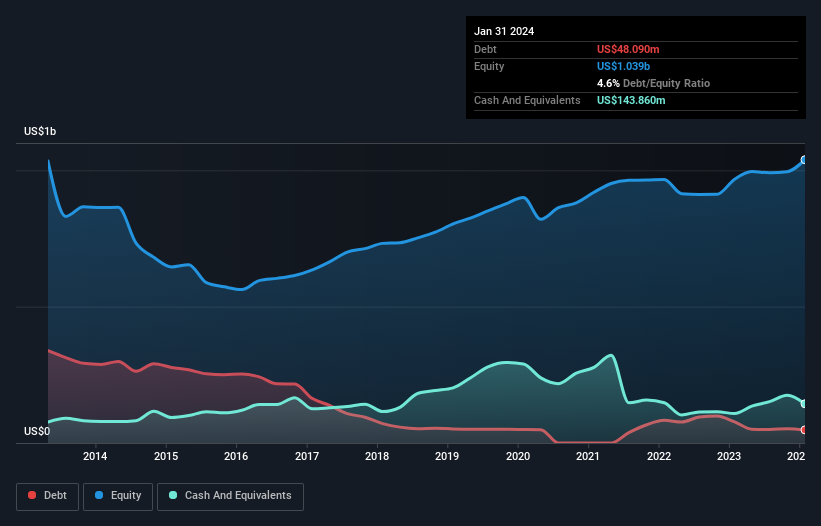Select the Debt endpoint marker on the chart
This screenshot has width=821, height=526.
pyautogui.click(x=804, y=430)
